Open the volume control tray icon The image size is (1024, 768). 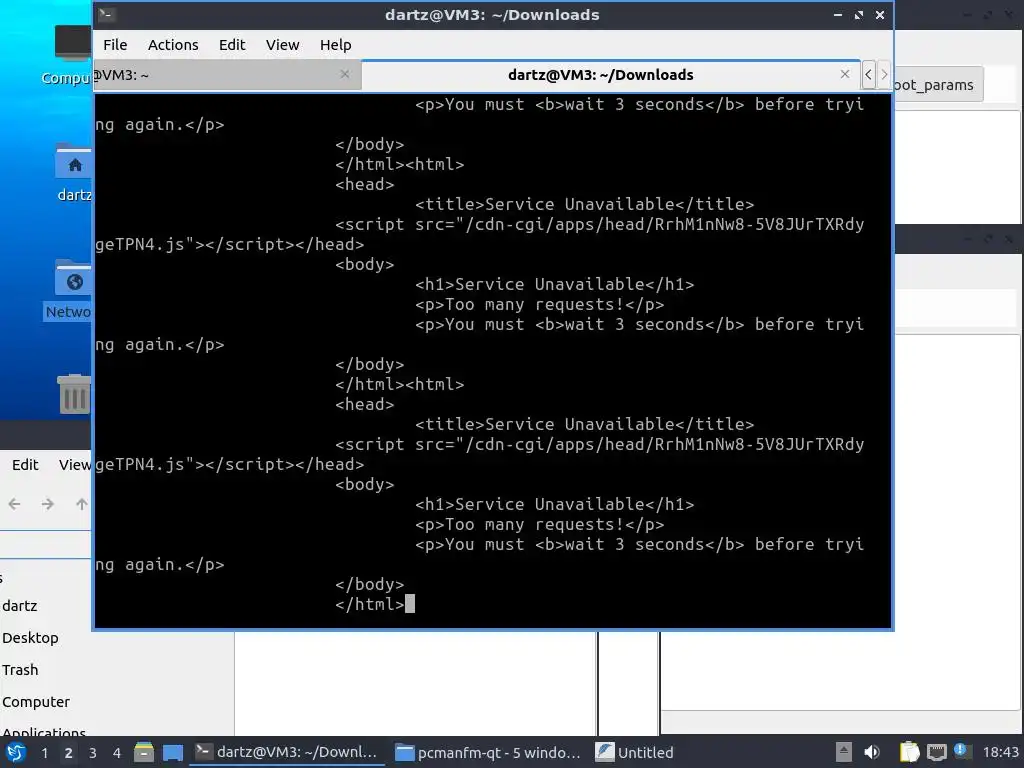871,753
